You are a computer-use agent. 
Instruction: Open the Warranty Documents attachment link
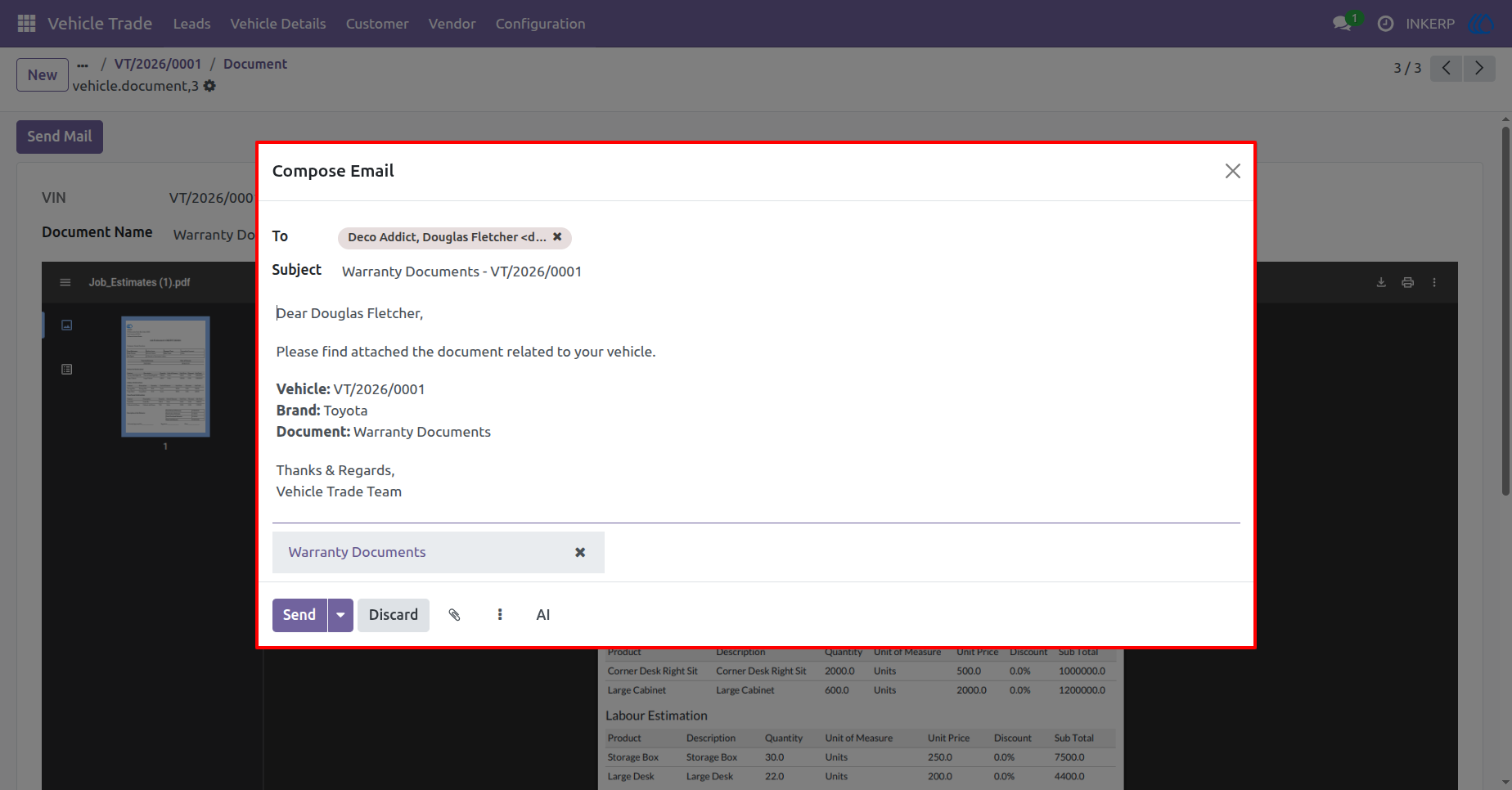357,553
